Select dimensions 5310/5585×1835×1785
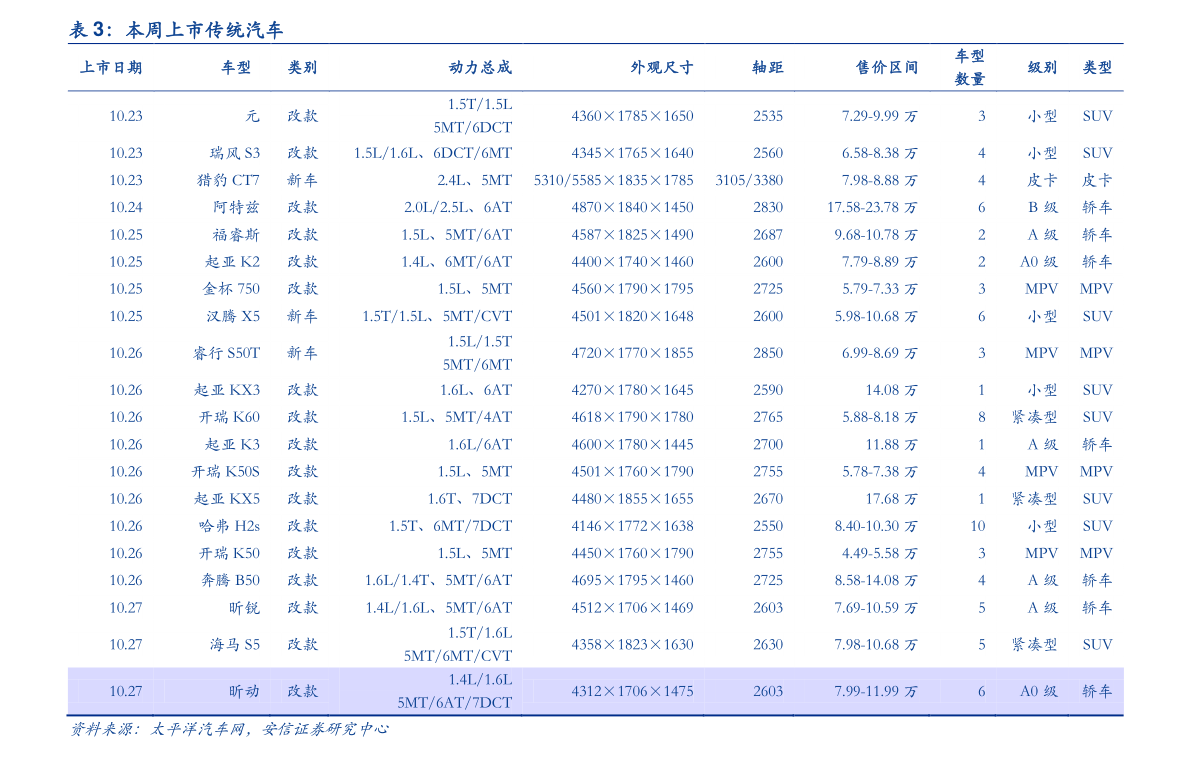The height and width of the screenshot is (757, 1191). [614, 181]
